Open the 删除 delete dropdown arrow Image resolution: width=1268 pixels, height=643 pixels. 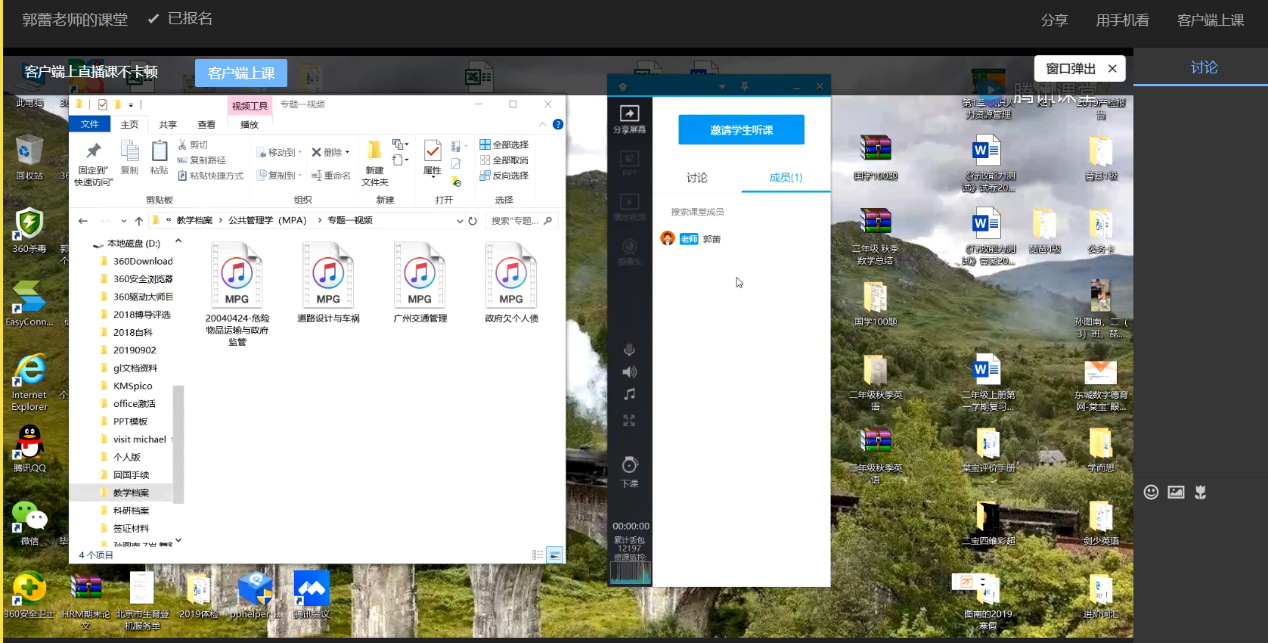[x=347, y=152]
